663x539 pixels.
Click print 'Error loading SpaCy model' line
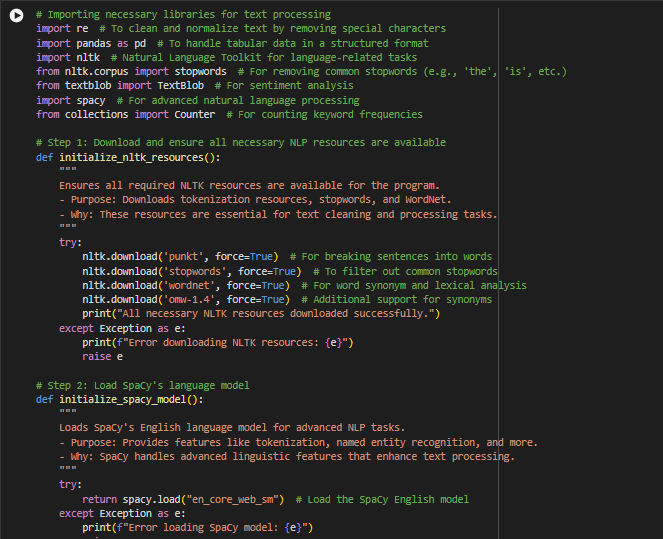pyautogui.click(x=197, y=528)
